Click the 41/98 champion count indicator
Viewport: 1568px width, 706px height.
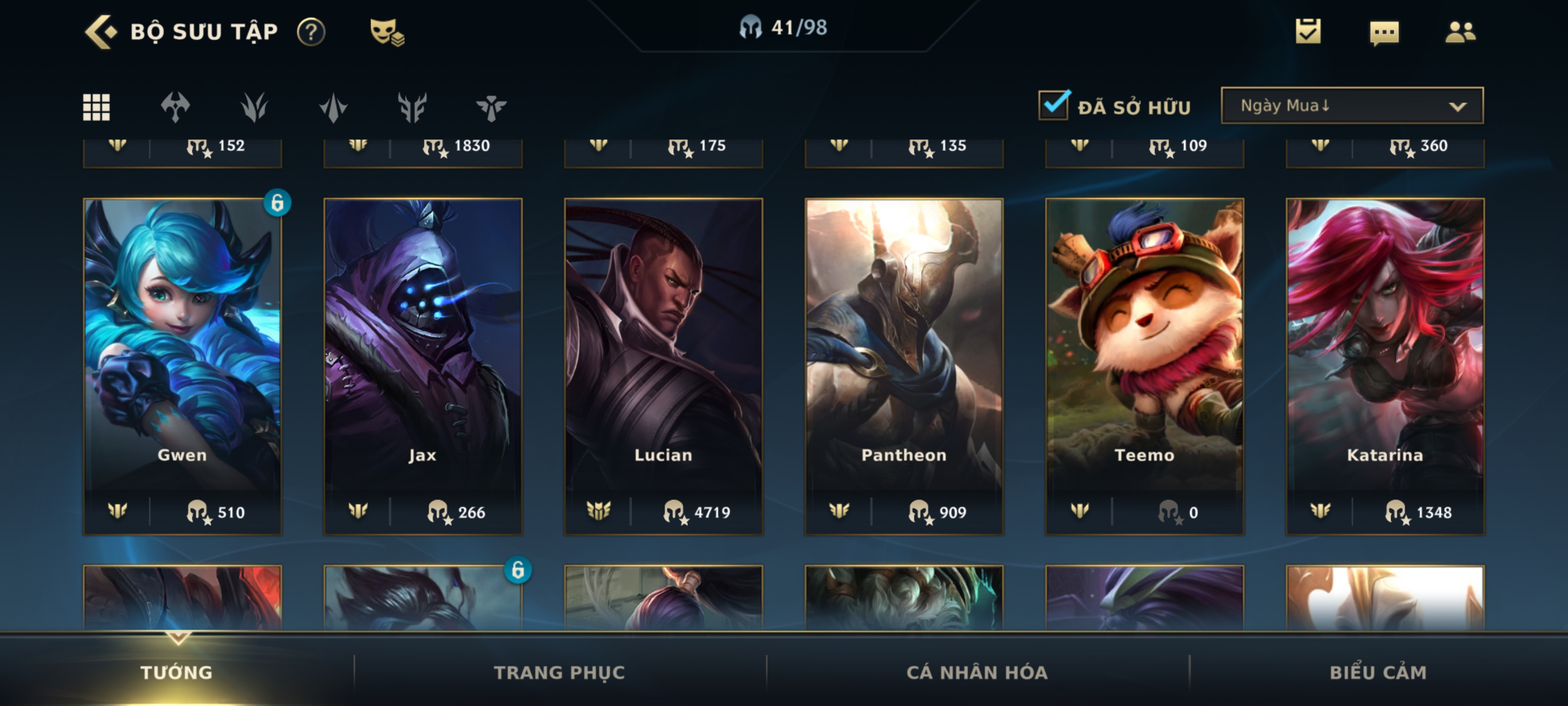coord(784,27)
